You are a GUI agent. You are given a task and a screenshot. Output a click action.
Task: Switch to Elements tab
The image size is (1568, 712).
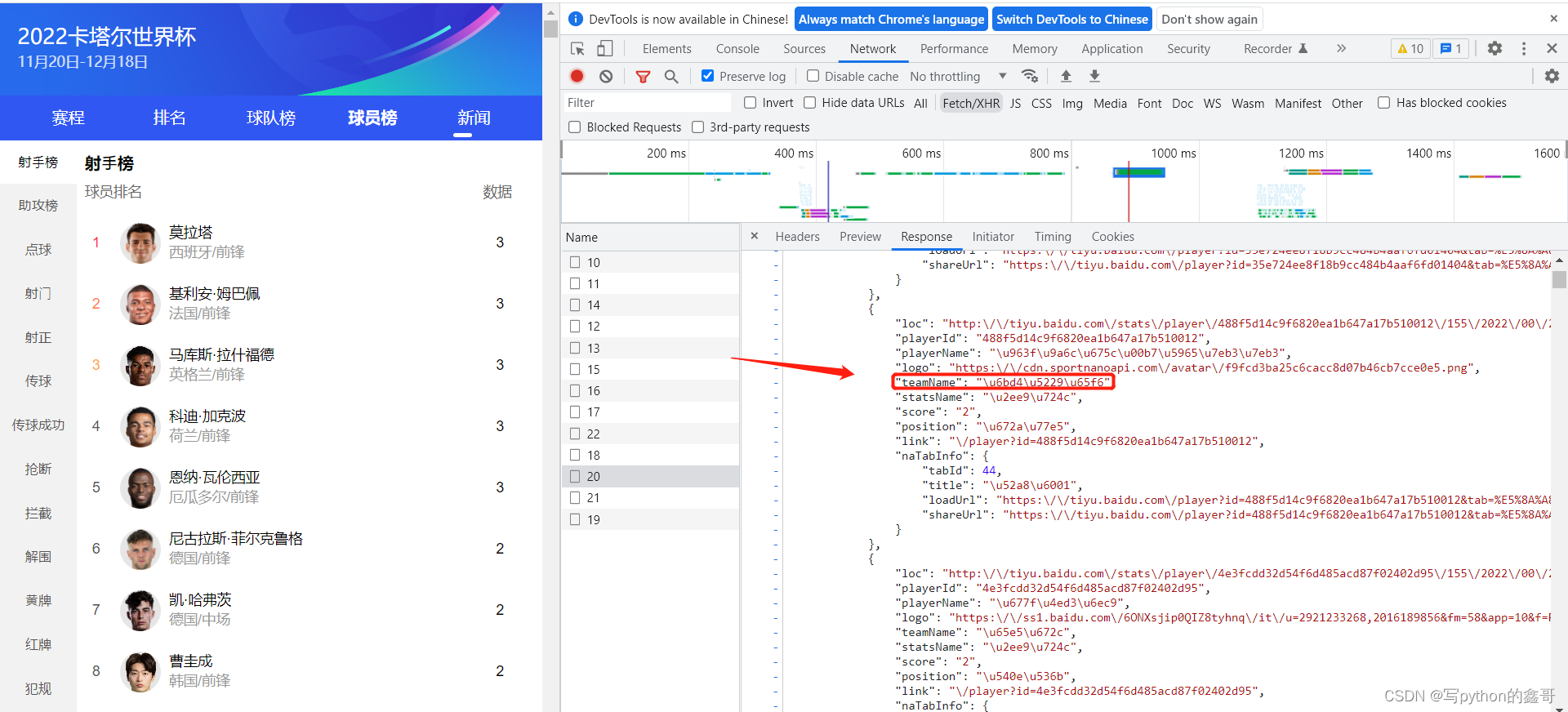tap(666, 49)
